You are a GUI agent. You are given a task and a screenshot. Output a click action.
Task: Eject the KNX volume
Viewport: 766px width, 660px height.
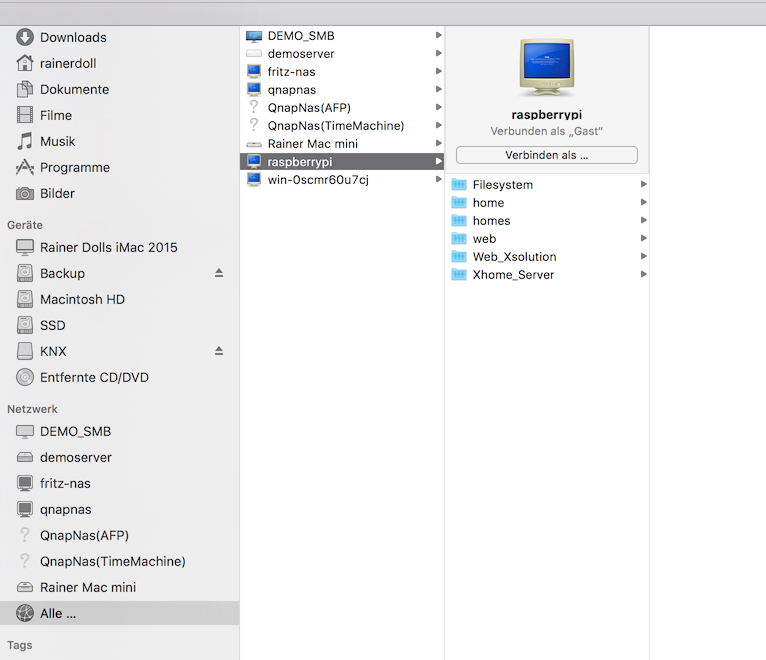tap(219, 351)
